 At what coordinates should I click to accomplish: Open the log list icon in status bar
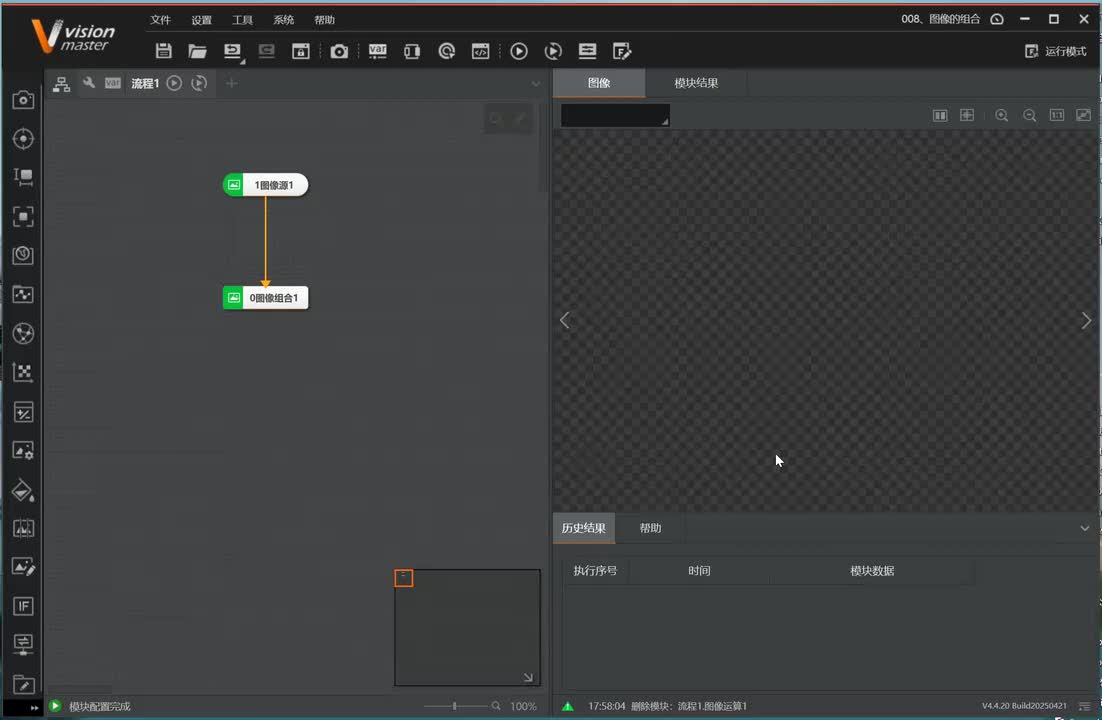tap(1084, 706)
